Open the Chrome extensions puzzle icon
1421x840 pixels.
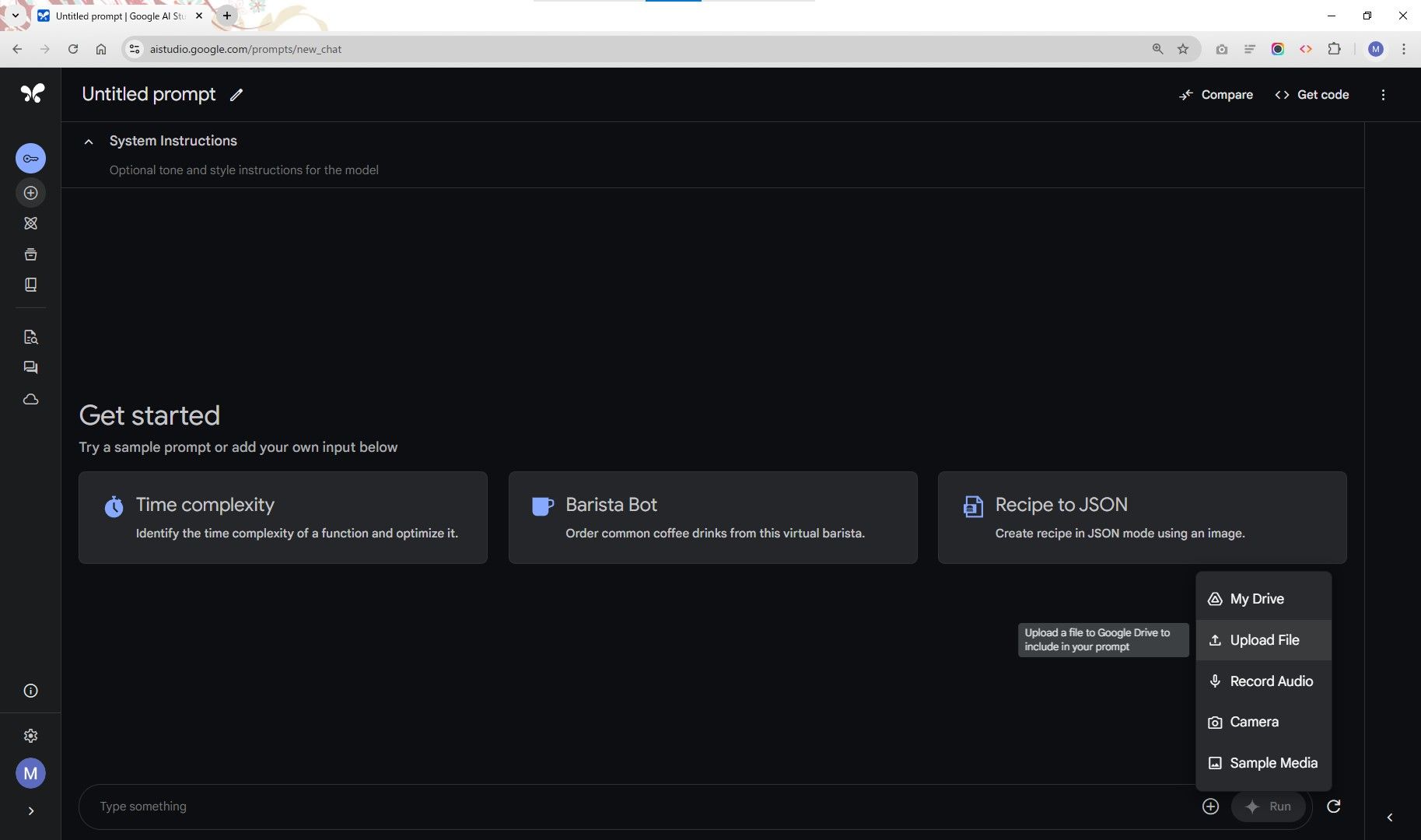[1334, 49]
